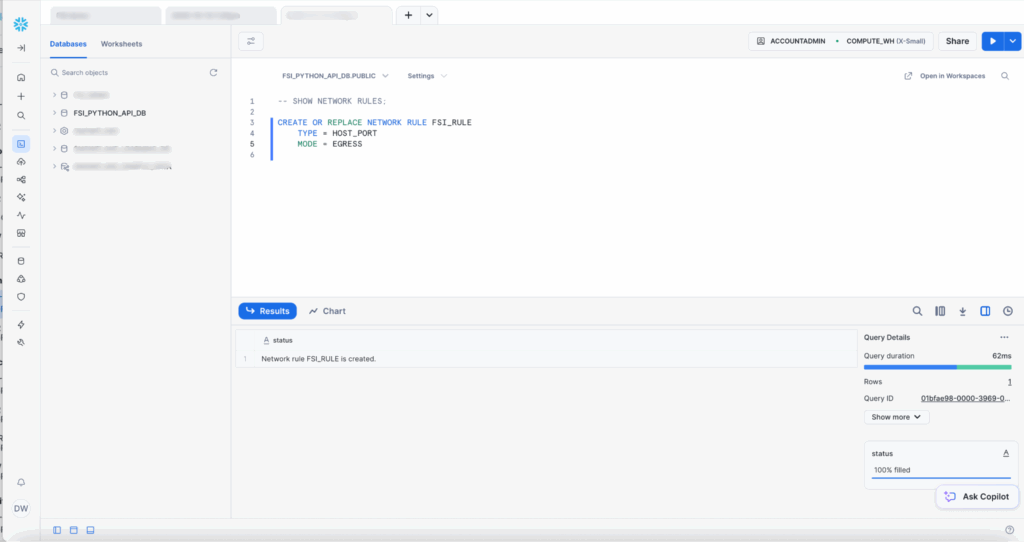Viewport: 1024px width, 542px height.
Task: Toggle the filter settings button above editor
Action: click(250, 41)
